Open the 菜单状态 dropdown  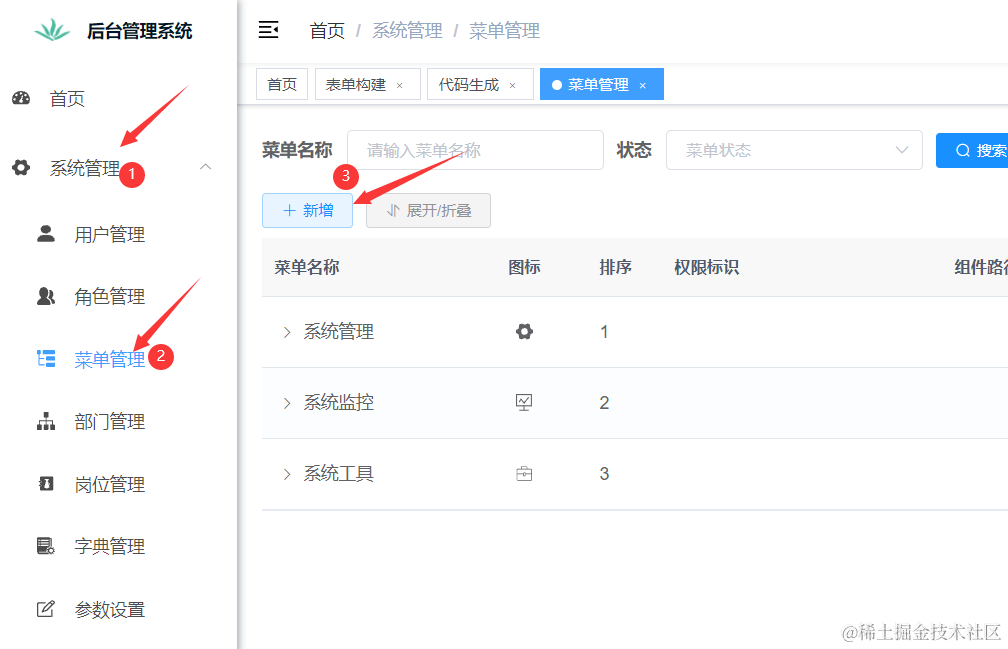[794, 150]
